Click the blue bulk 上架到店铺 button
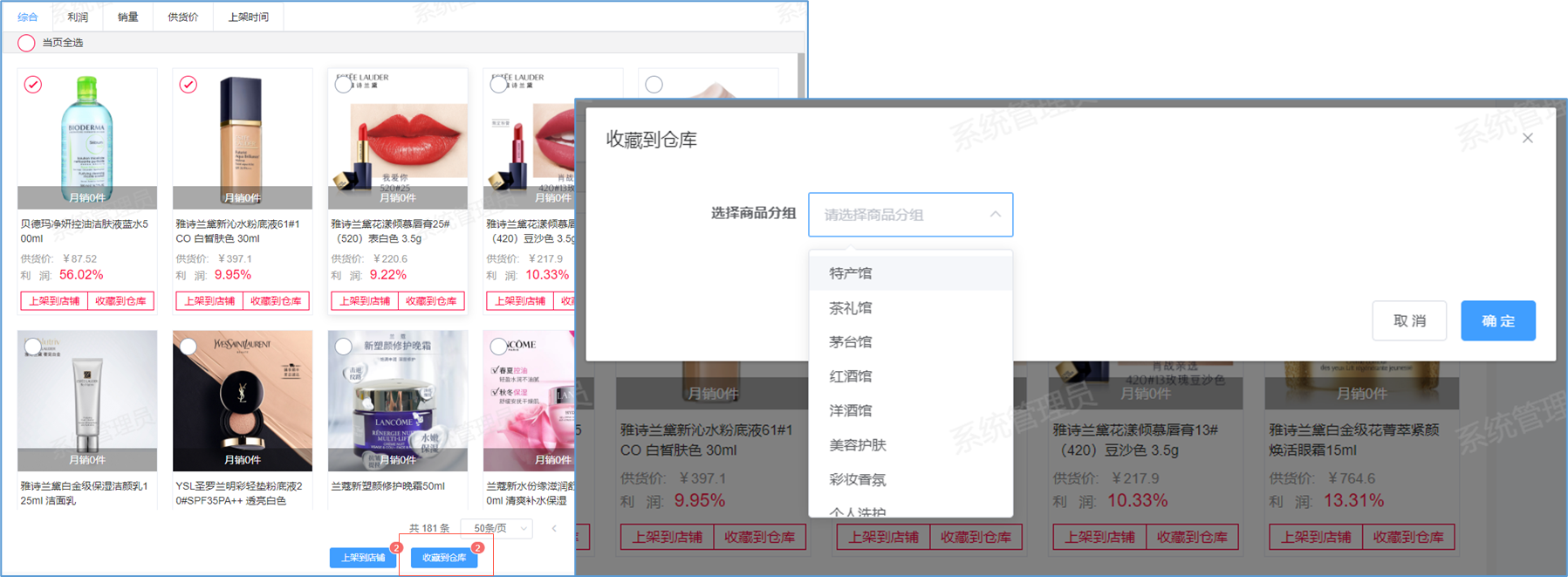The height and width of the screenshot is (577, 1568). (363, 558)
